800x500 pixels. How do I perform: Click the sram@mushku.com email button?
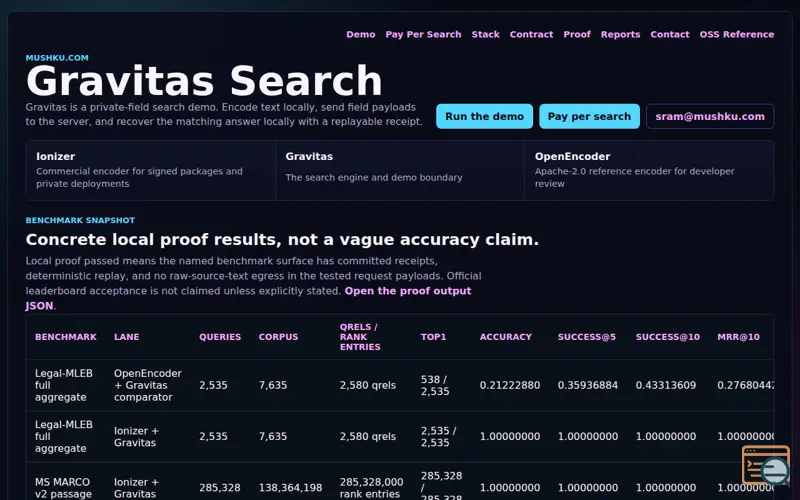710,116
